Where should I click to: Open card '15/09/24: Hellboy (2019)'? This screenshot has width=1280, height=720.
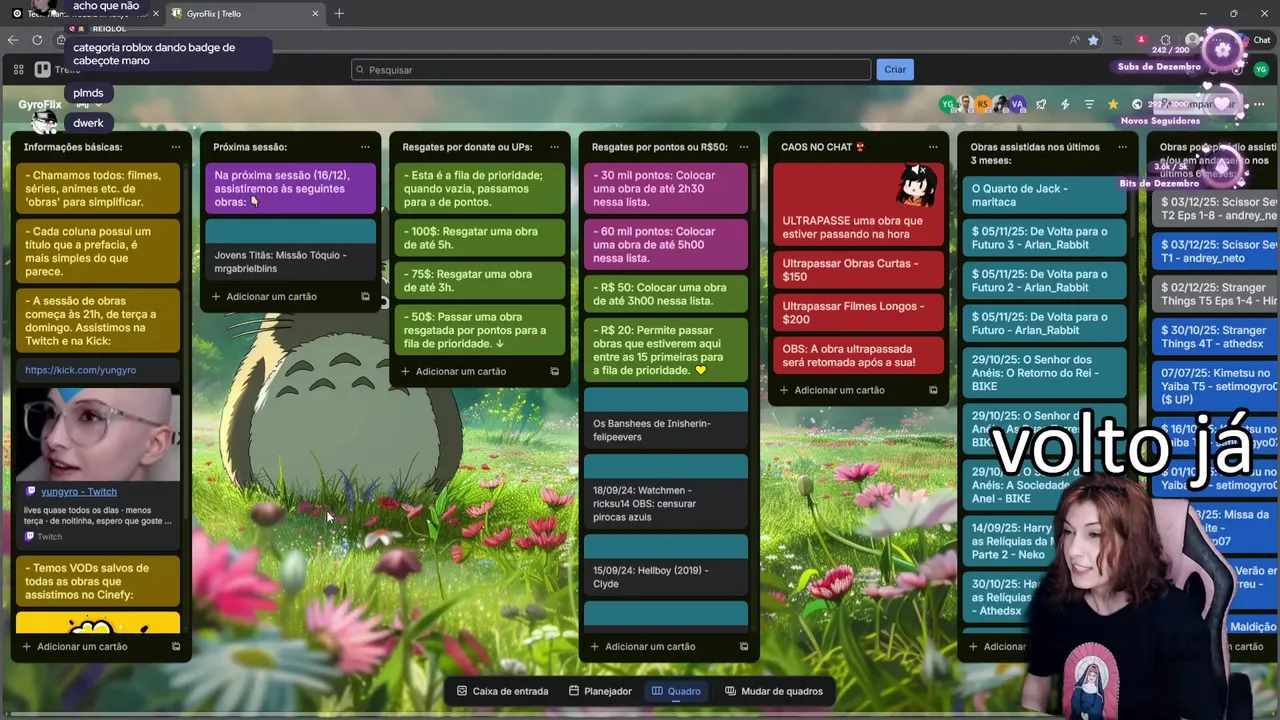(666, 564)
